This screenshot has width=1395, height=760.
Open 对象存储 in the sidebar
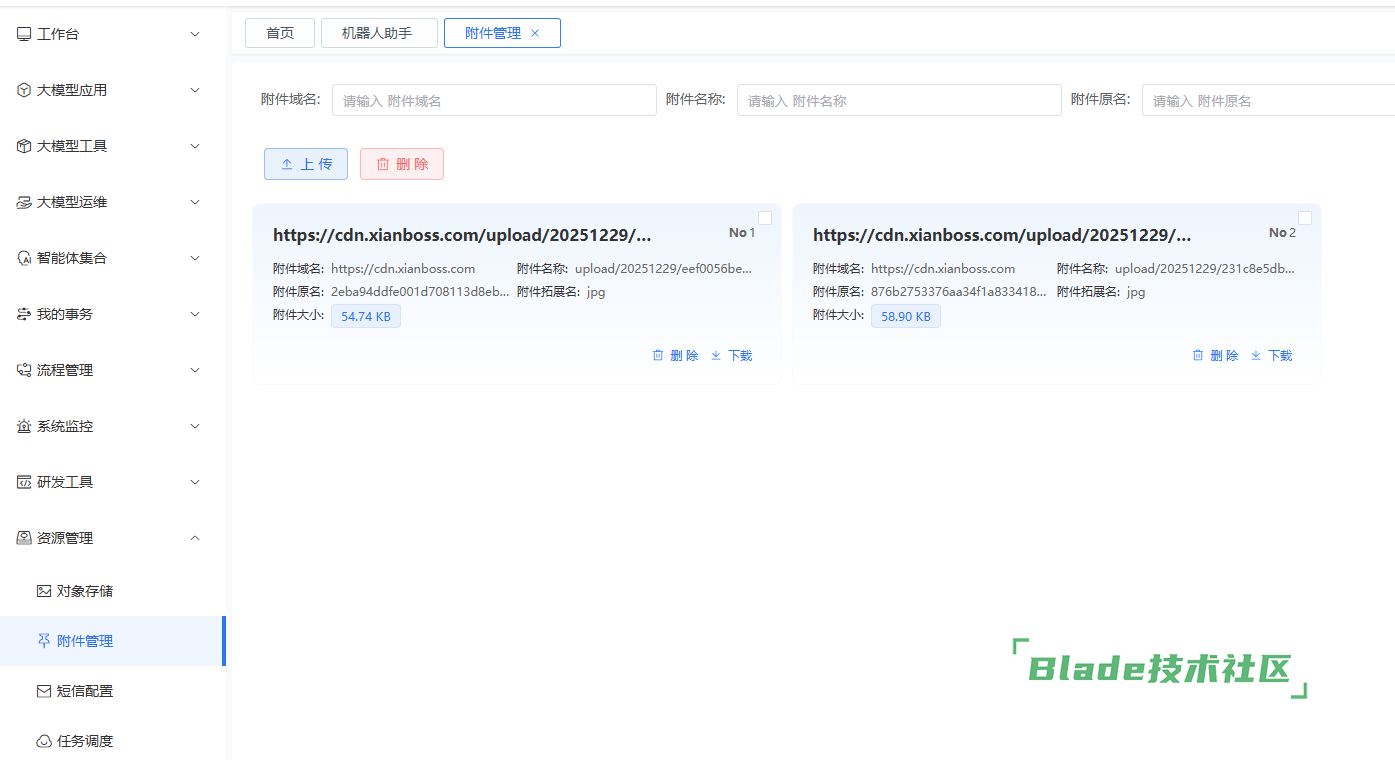85,591
